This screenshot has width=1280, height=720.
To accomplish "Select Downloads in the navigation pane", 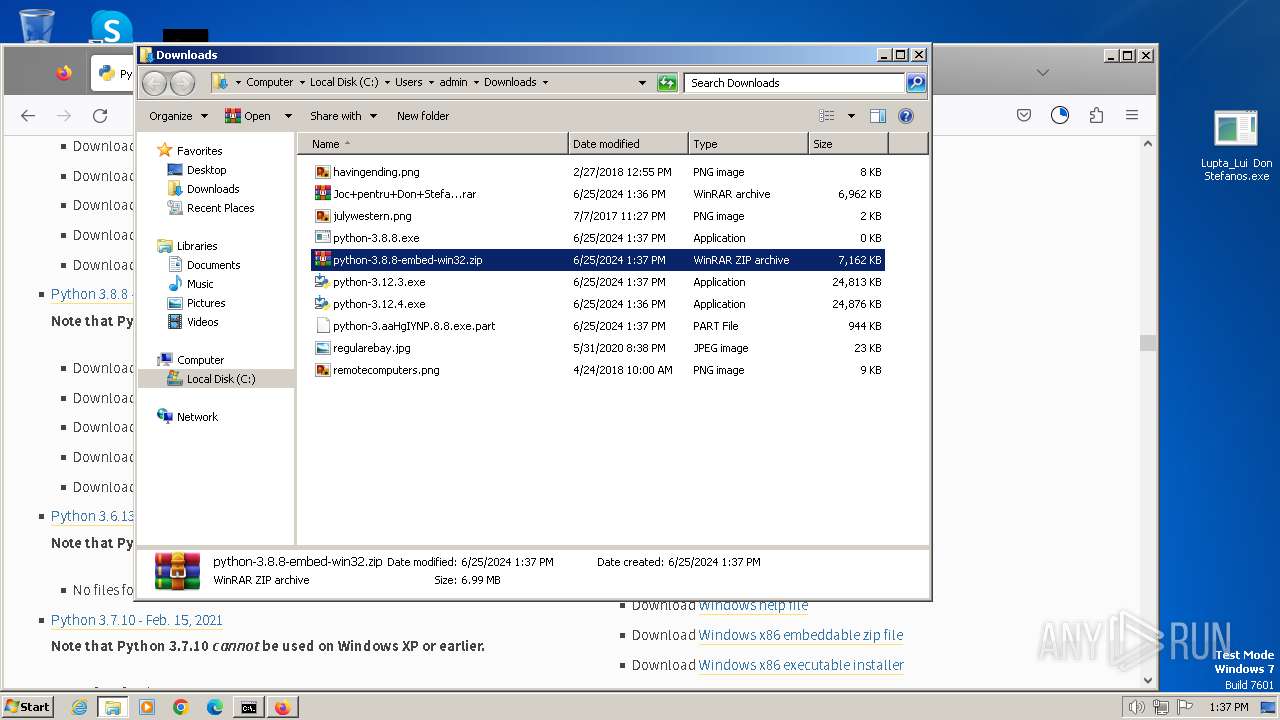I will pyautogui.click(x=212, y=189).
